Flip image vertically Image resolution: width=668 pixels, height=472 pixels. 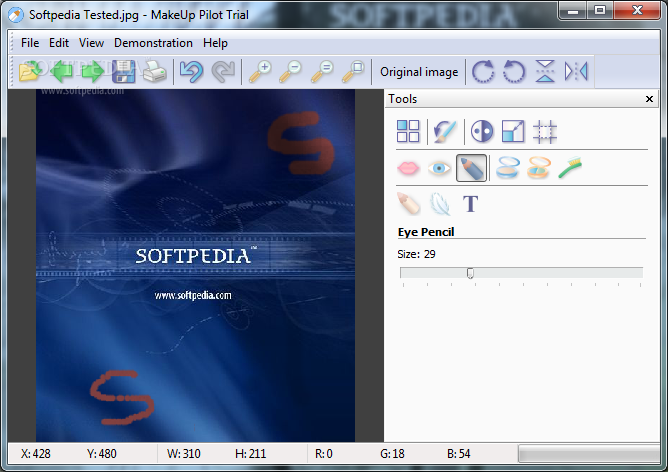click(545, 71)
